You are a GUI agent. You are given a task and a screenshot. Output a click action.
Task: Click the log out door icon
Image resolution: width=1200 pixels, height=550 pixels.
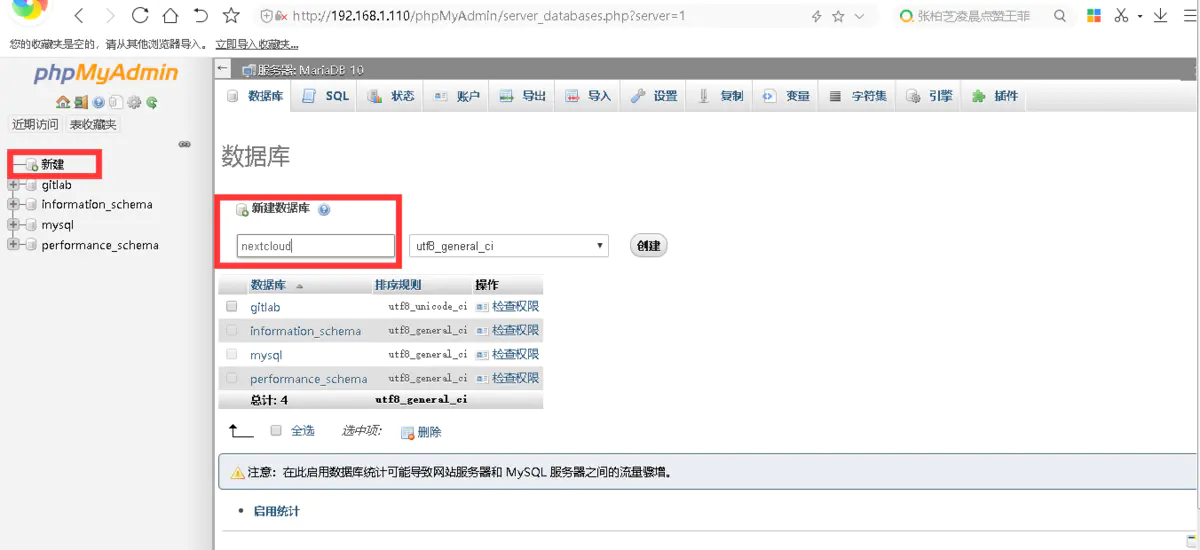click(81, 102)
